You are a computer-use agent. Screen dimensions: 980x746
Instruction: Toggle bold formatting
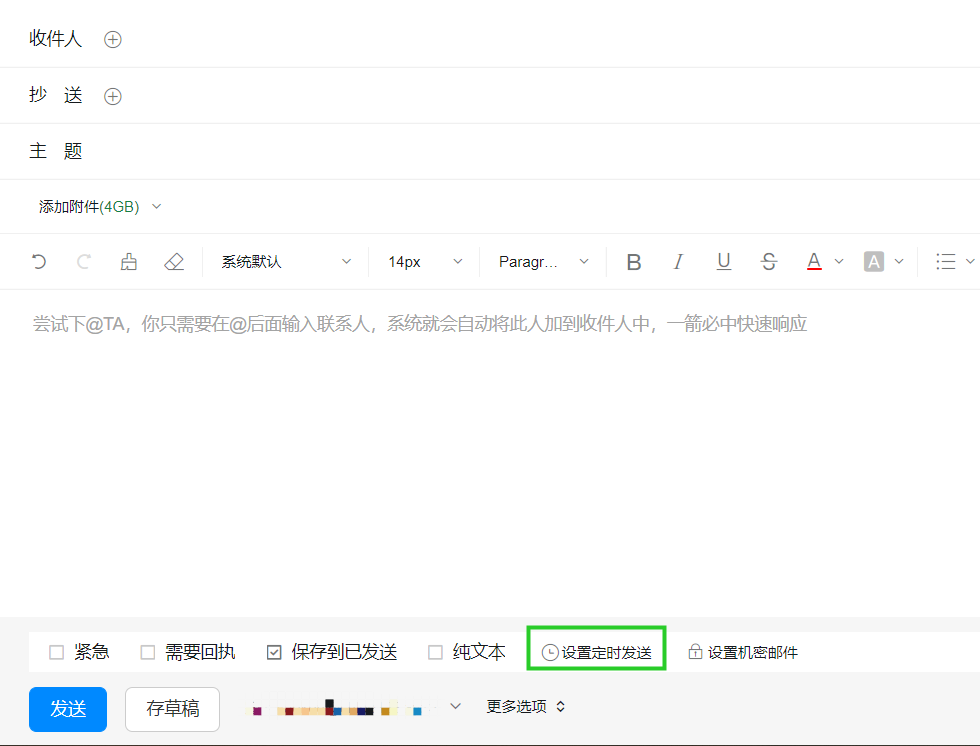click(x=634, y=262)
